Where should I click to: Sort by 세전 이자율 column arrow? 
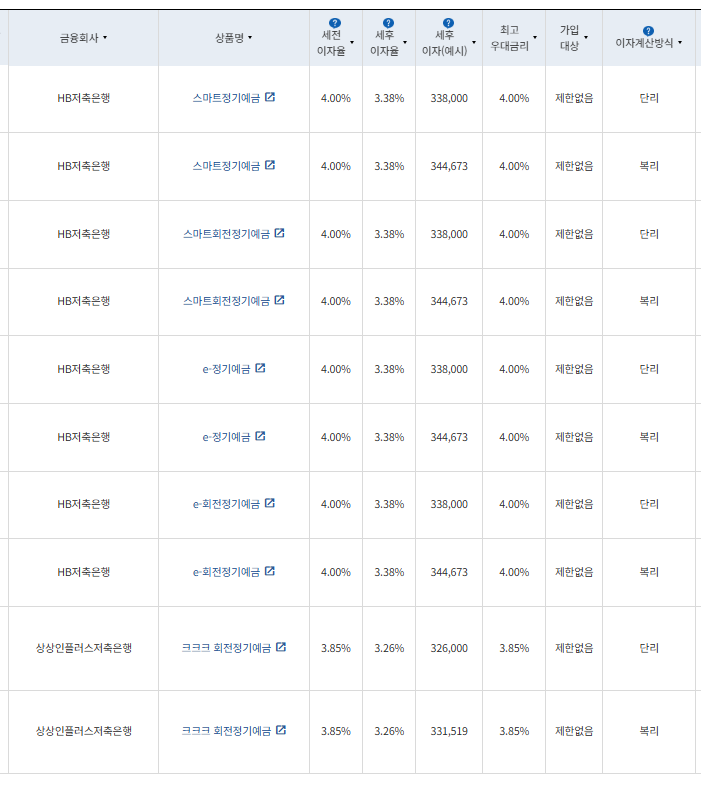coord(352,43)
